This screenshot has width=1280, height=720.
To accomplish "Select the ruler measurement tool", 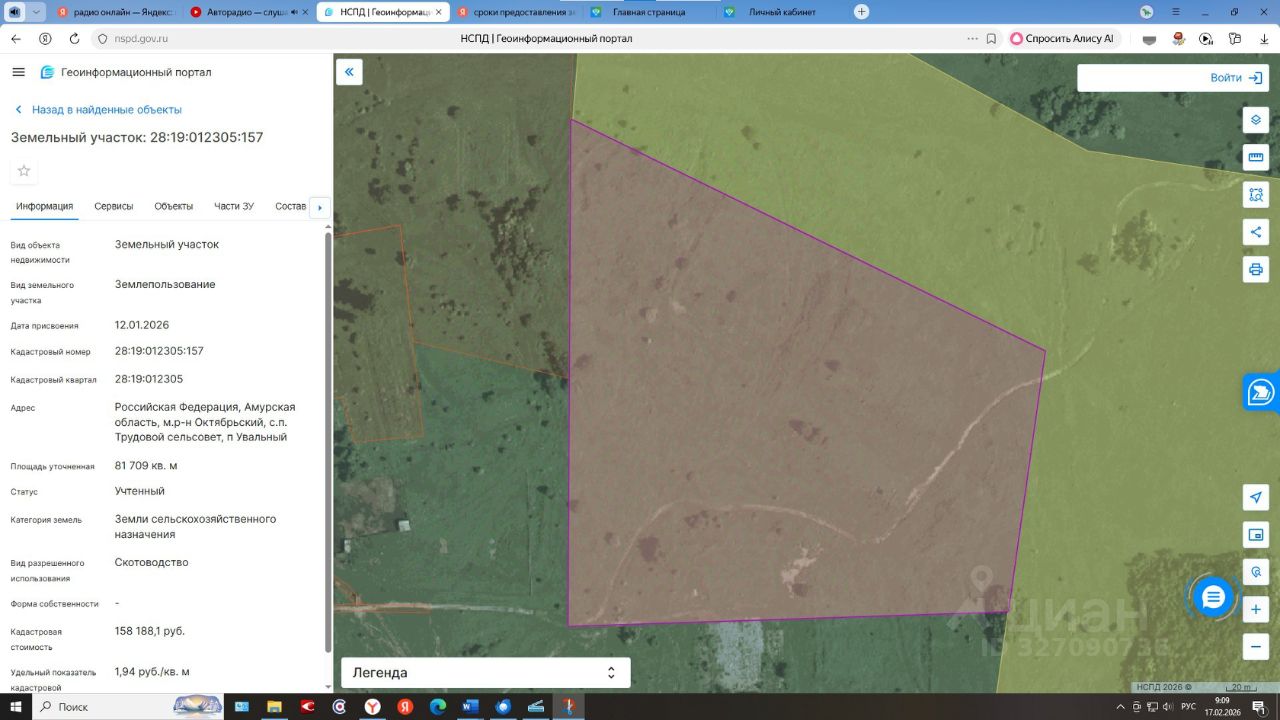I will coord(1256,157).
